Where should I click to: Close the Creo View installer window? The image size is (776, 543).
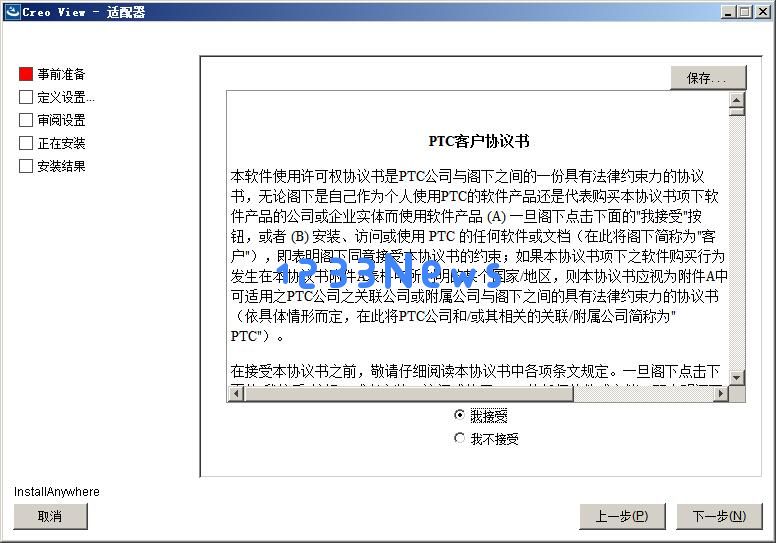763,12
